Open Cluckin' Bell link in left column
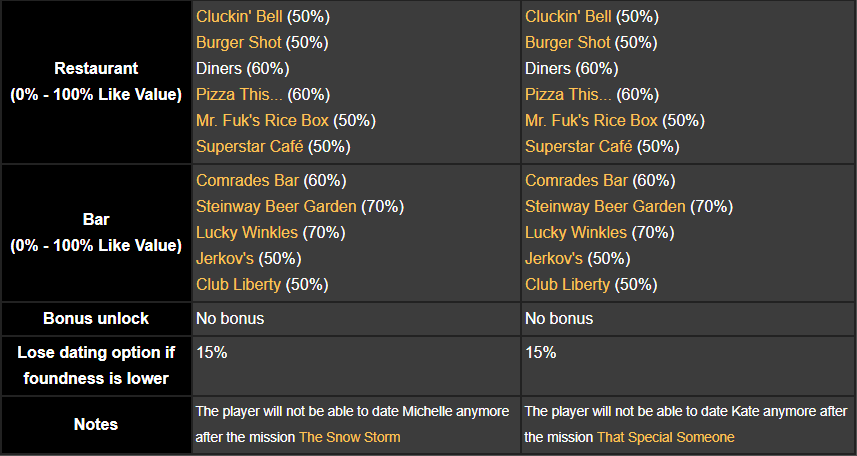 [x=239, y=17]
